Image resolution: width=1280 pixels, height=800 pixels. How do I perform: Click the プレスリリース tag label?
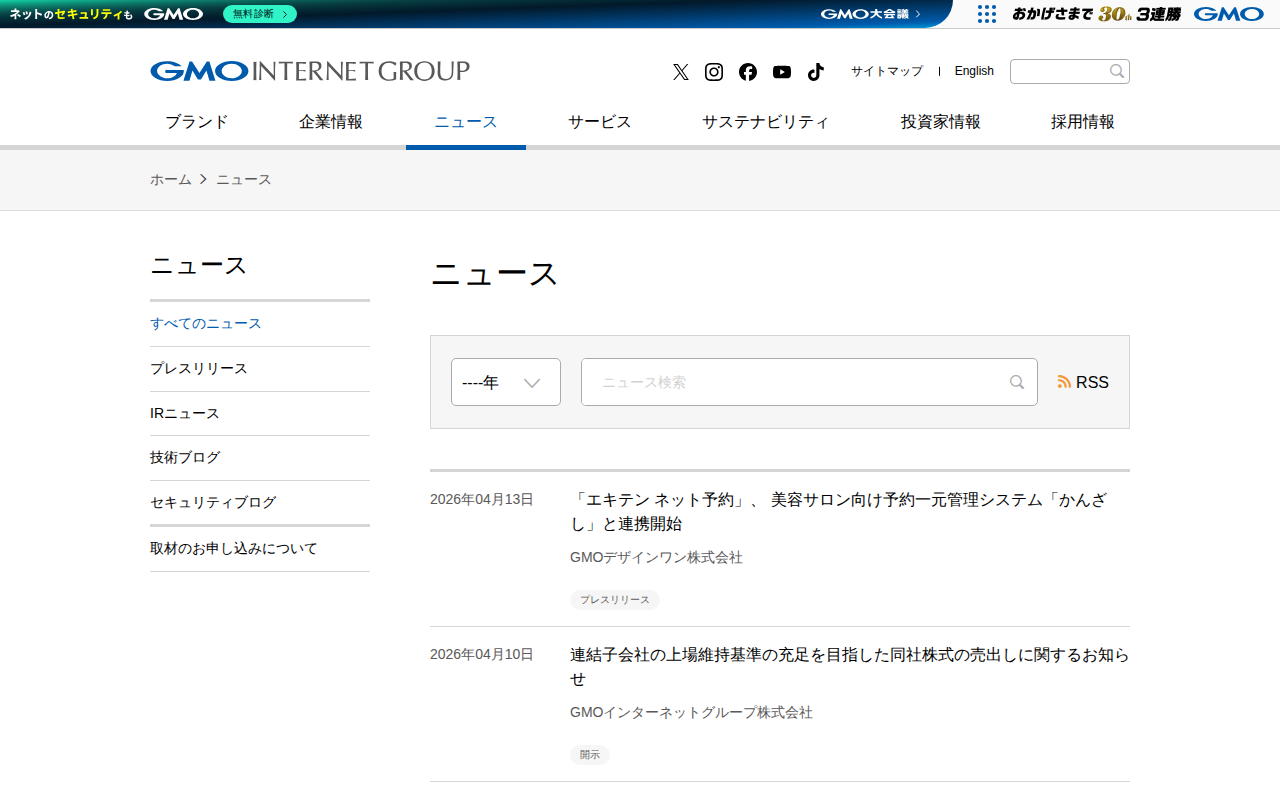[x=615, y=600]
